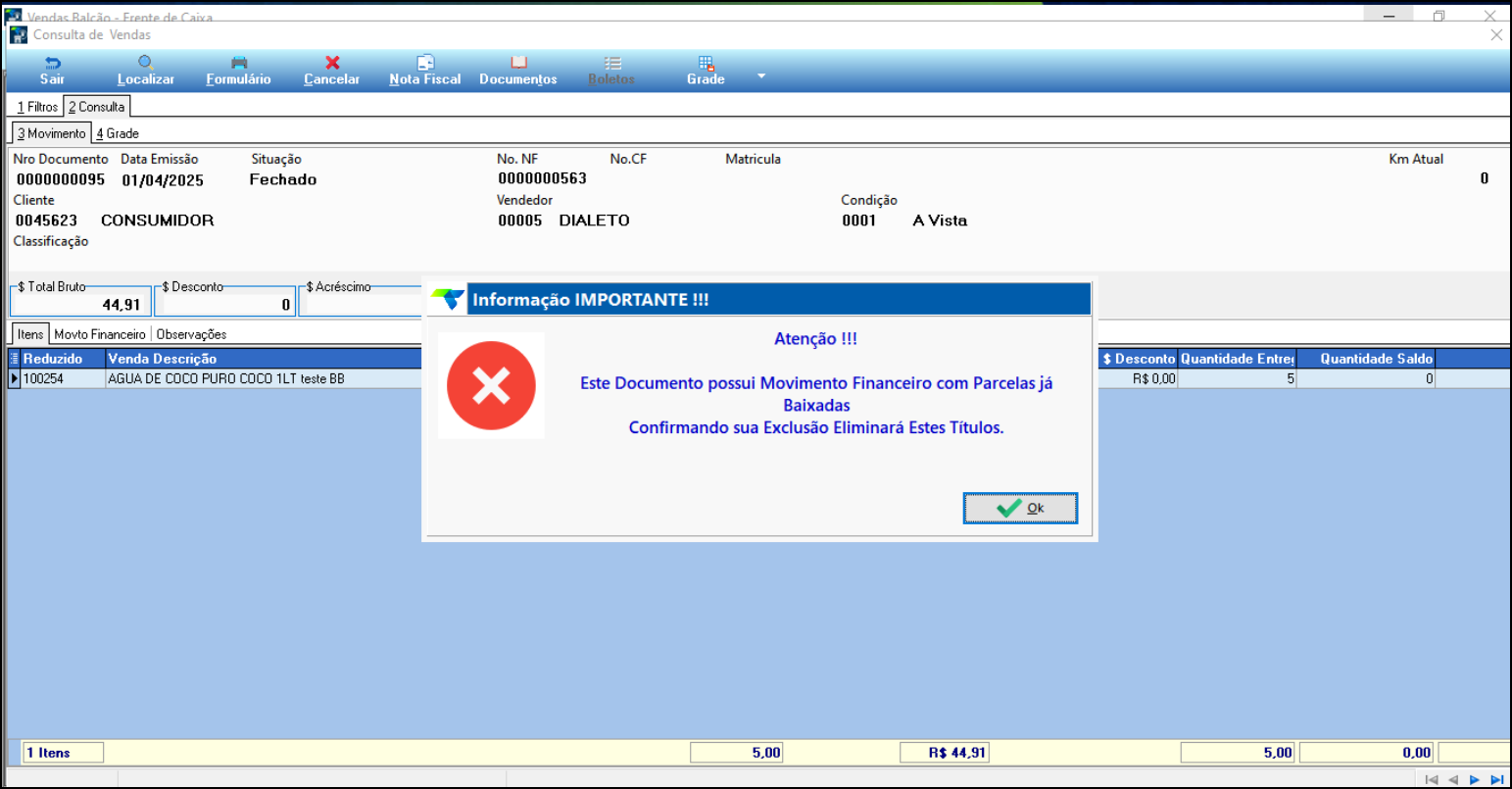This screenshot has height=789, width=1512.
Task: Click the $ Total Bruto field 44,91
Action: click(x=80, y=305)
